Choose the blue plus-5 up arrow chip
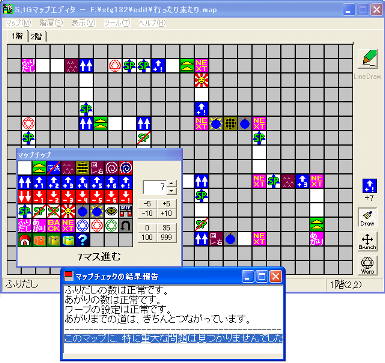Viewport: 385px width, 363px height. [97, 182]
